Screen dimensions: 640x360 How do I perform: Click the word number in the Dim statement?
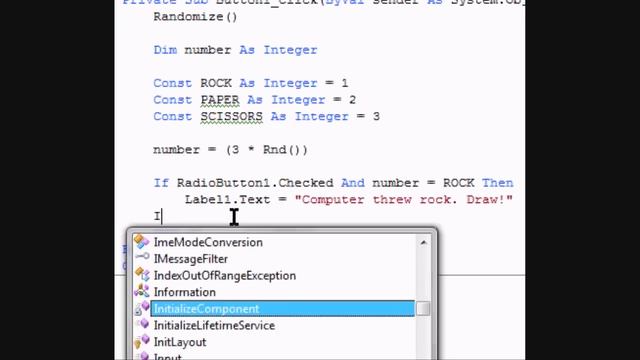[208, 50]
